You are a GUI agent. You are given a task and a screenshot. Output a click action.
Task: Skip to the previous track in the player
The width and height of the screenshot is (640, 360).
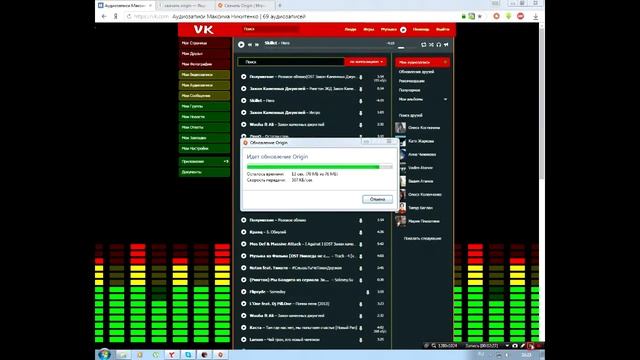pos(250,44)
